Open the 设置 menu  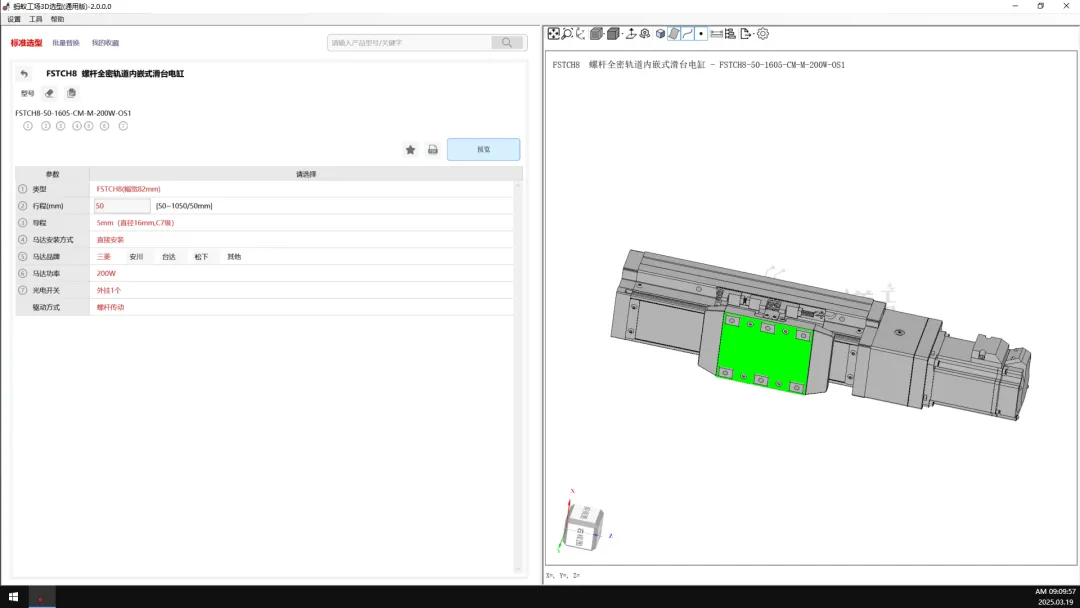pyautogui.click(x=14, y=19)
